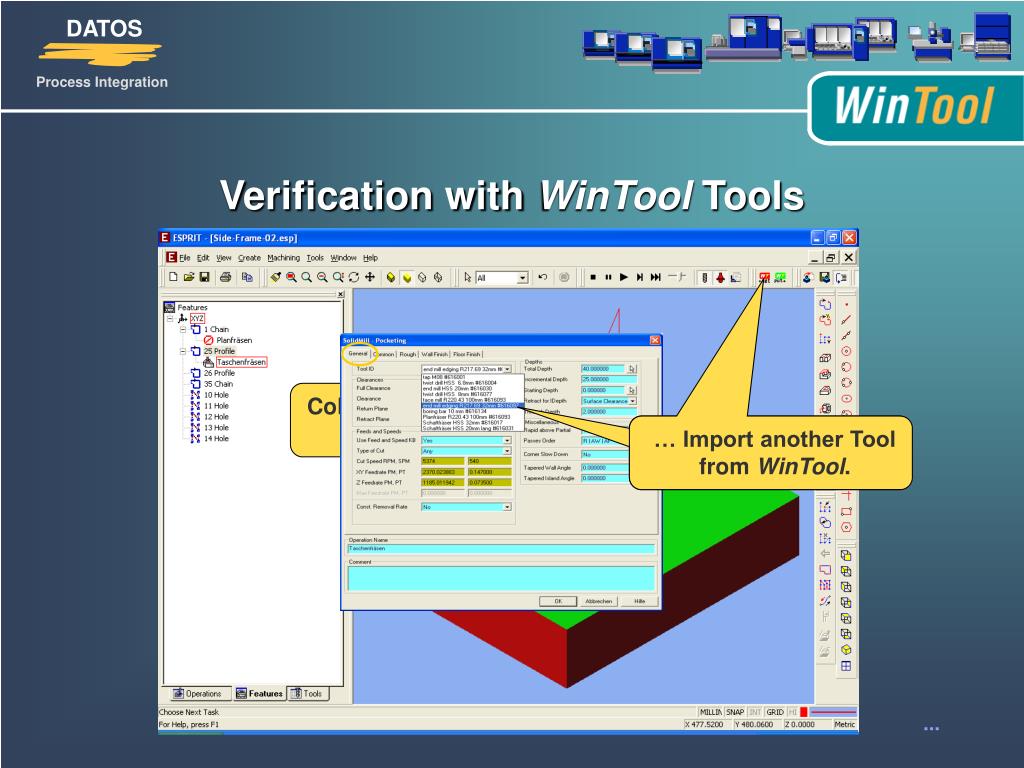Click the red WinTool import toolbar icon

tap(764, 278)
